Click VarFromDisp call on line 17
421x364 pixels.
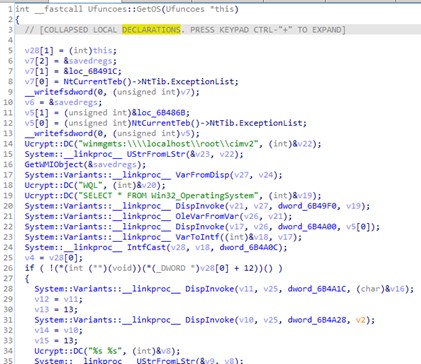point(202,175)
